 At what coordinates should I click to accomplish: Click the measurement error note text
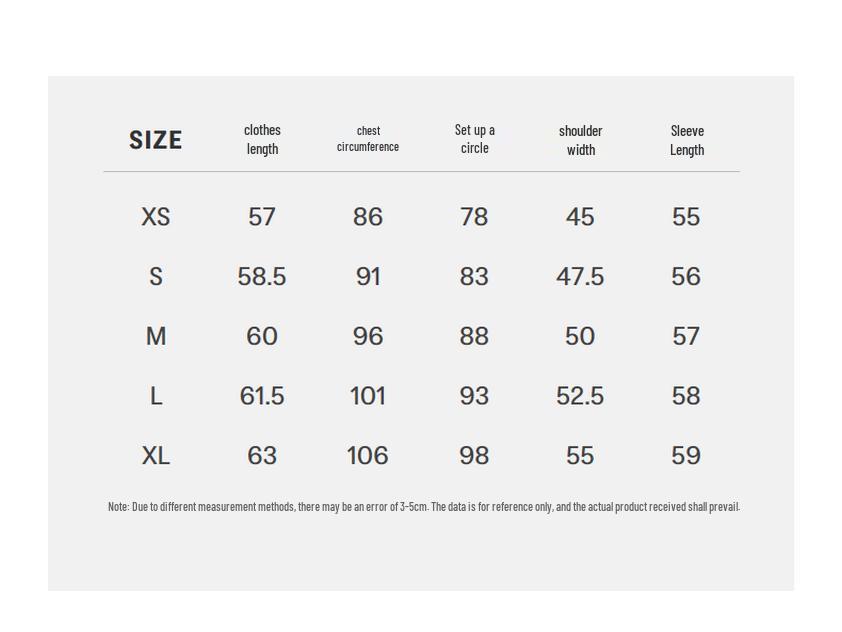423,507
